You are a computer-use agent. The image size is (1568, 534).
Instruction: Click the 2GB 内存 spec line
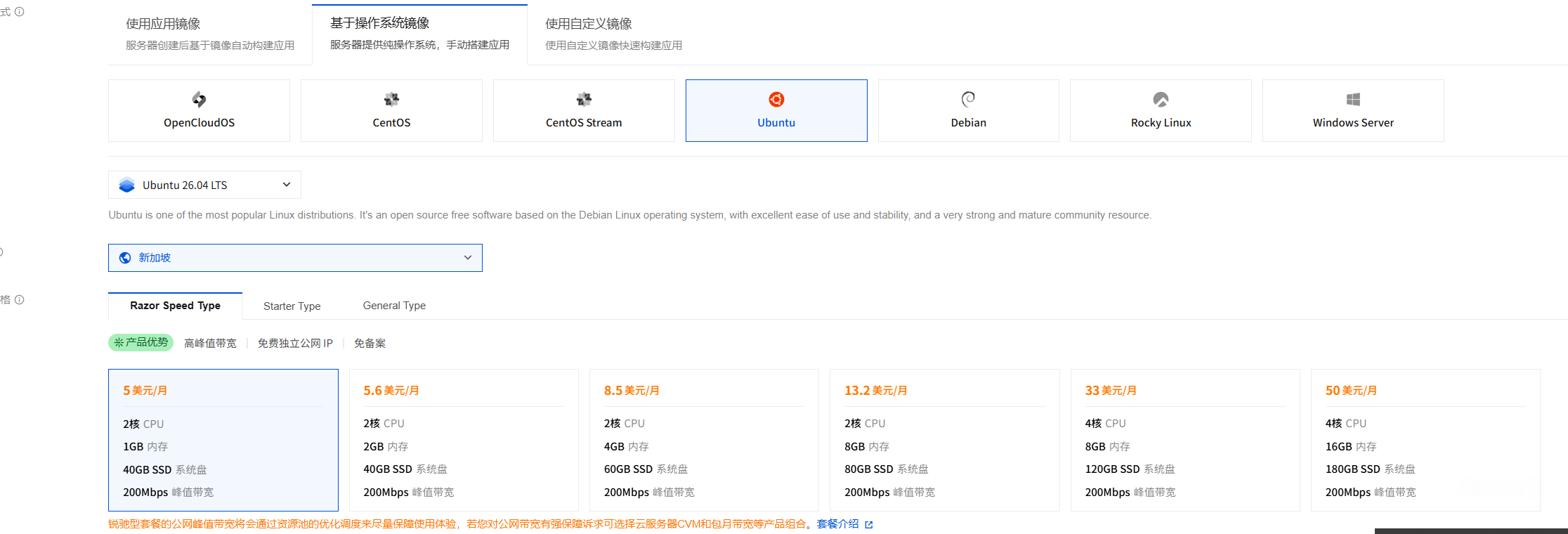coord(386,447)
